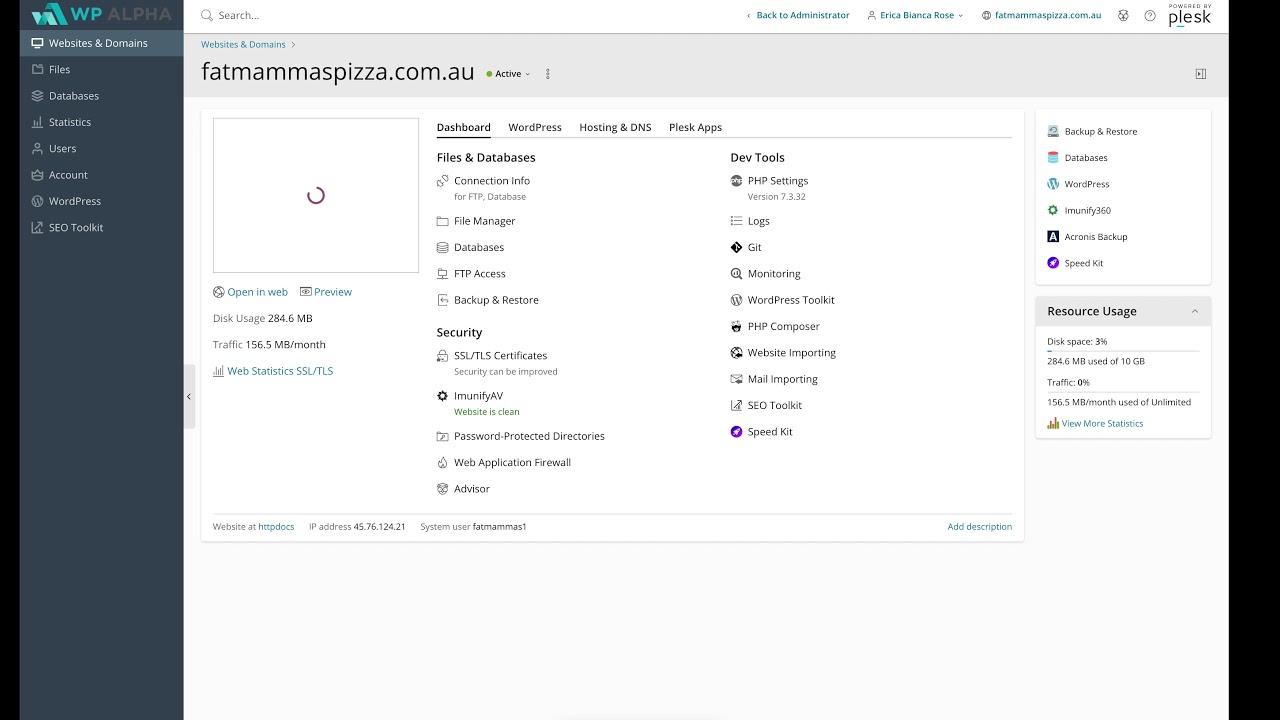The height and width of the screenshot is (720, 1280).
Task: Click the ImunifyAV gear icon
Action: [442, 396]
